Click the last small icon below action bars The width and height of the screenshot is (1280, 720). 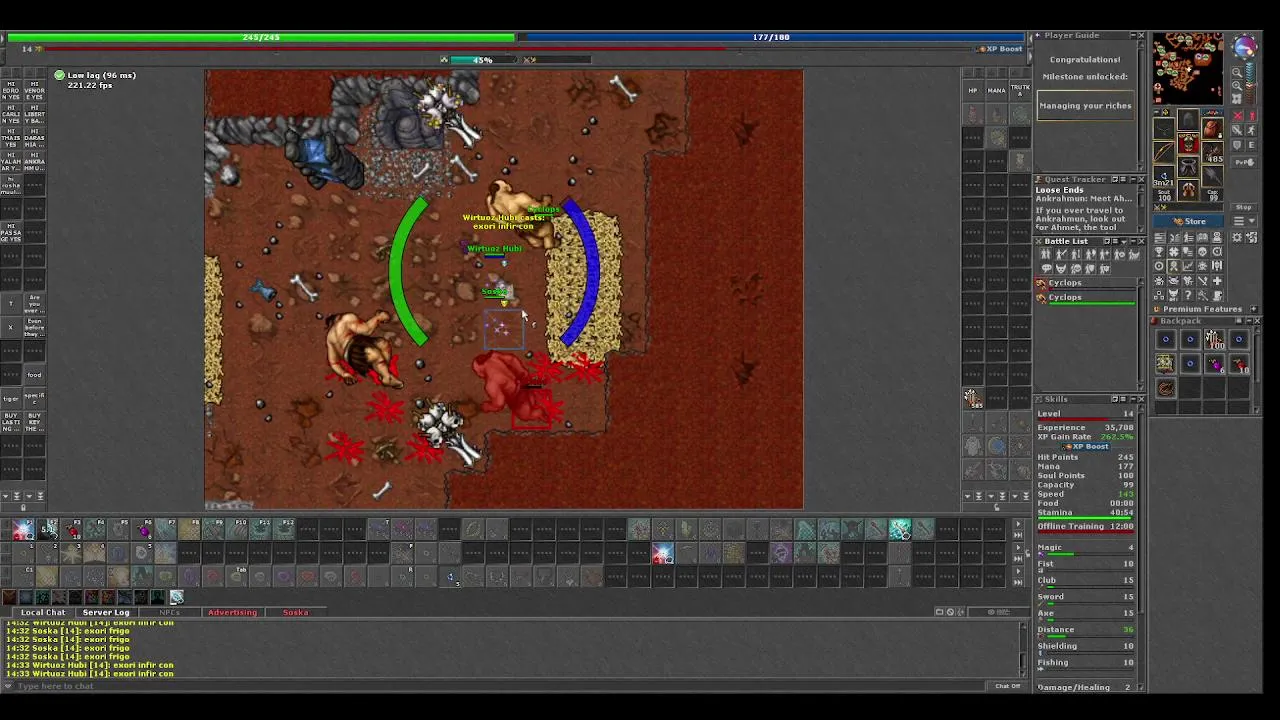tap(177, 597)
